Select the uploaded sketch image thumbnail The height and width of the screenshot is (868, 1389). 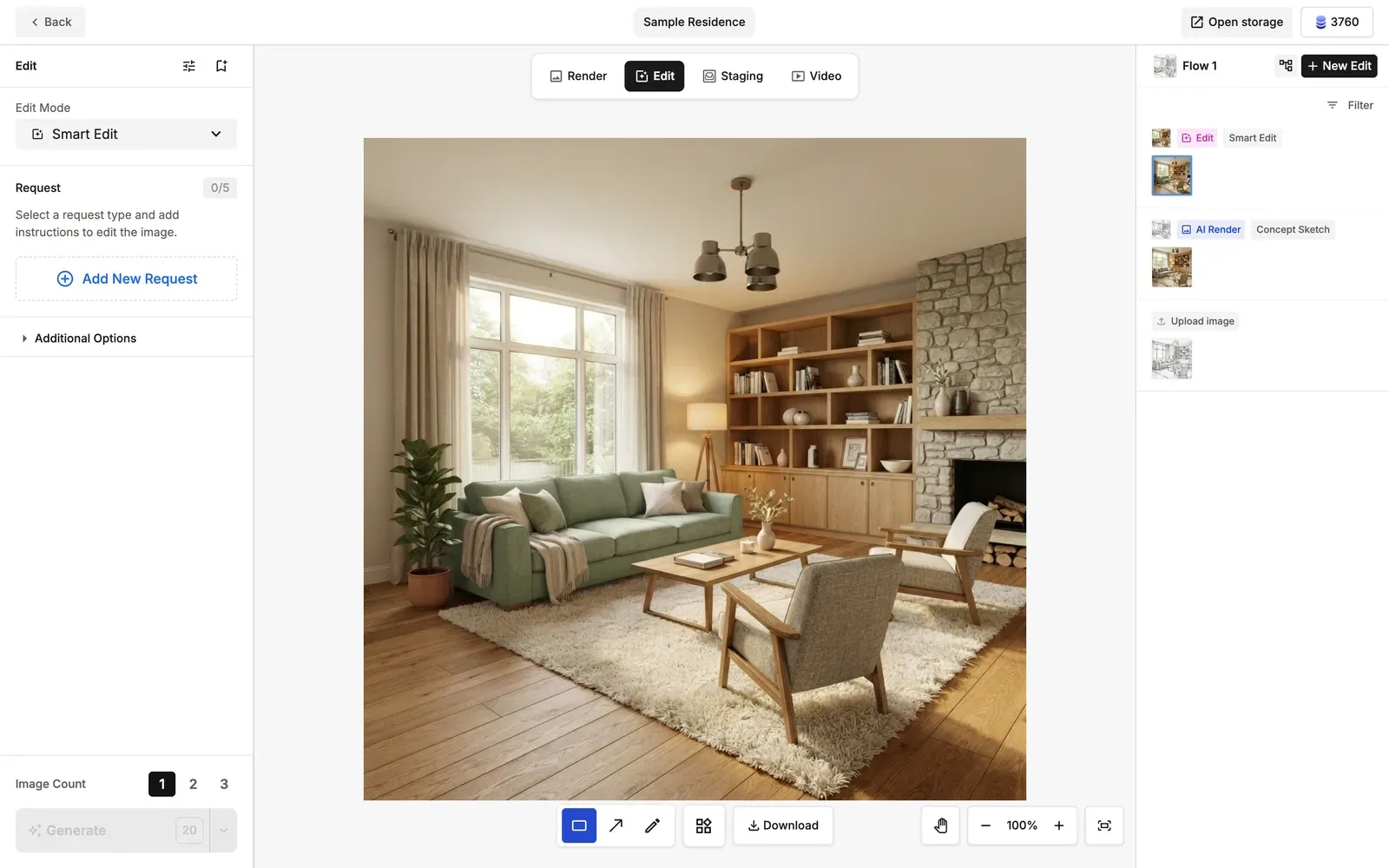pyautogui.click(x=1172, y=359)
